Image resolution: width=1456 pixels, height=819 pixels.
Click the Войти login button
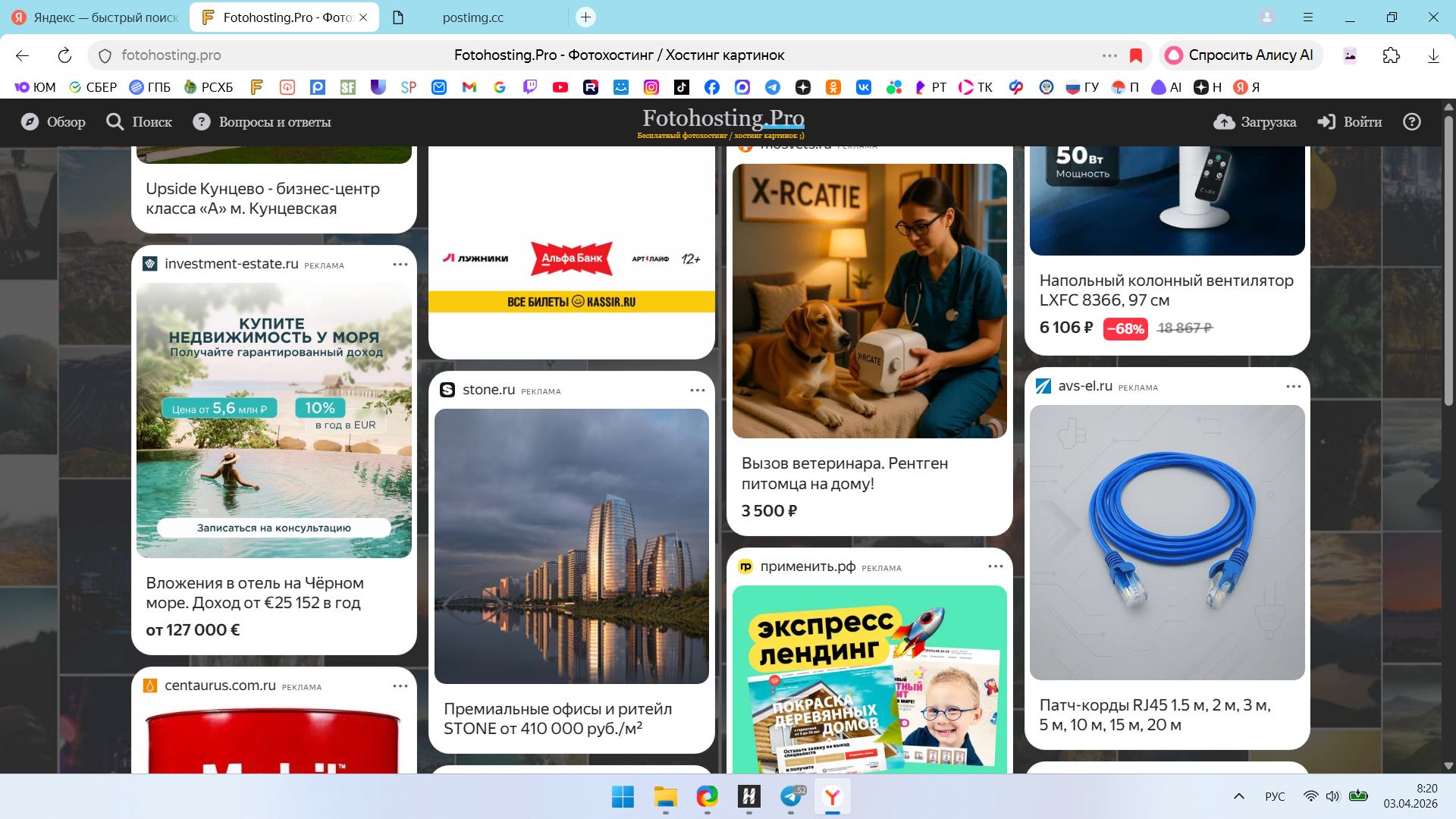(1350, 122)
